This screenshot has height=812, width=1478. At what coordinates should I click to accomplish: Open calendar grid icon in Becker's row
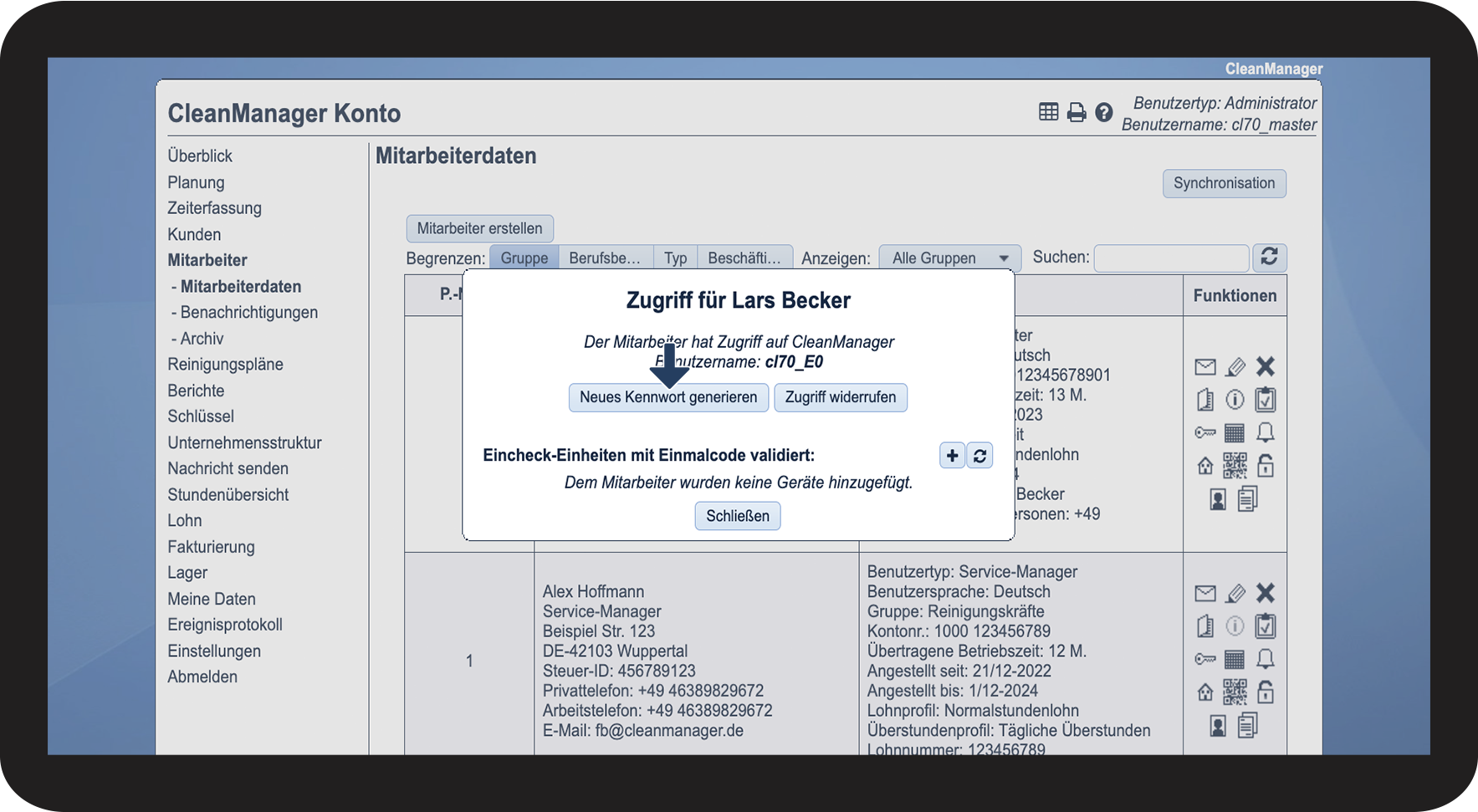click(x=1235, y=432)
